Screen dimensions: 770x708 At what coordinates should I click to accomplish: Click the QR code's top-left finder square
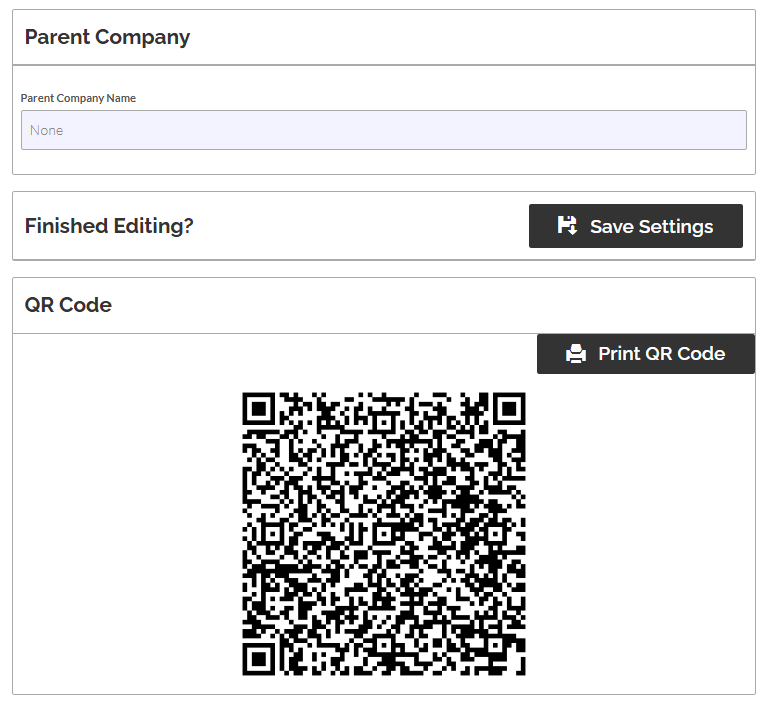click(x=259, y=408)
